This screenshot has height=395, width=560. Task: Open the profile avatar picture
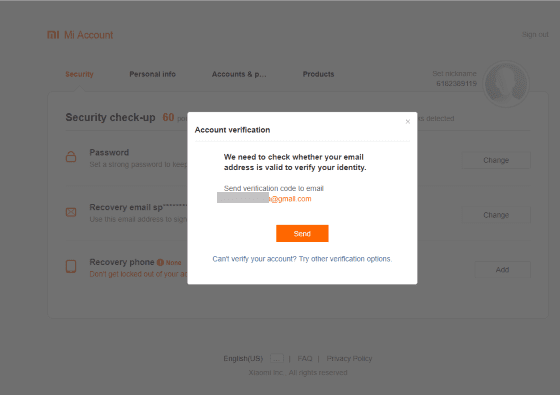[x=506, y=84]
